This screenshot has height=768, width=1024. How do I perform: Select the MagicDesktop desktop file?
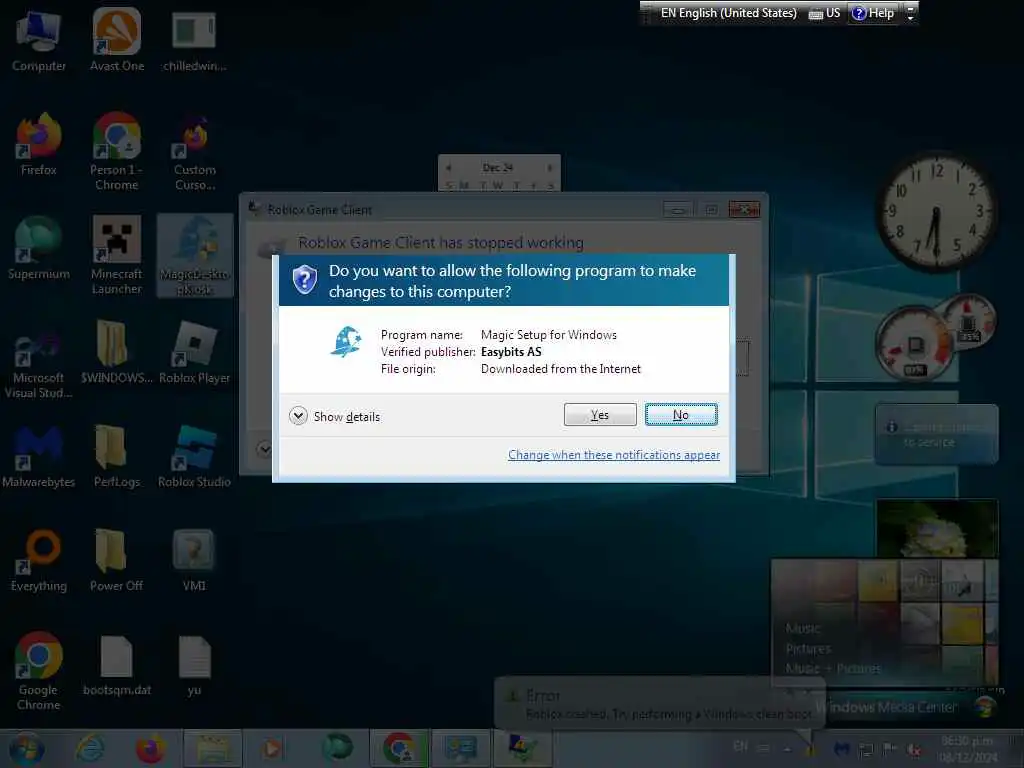click(x=195, y=255)
